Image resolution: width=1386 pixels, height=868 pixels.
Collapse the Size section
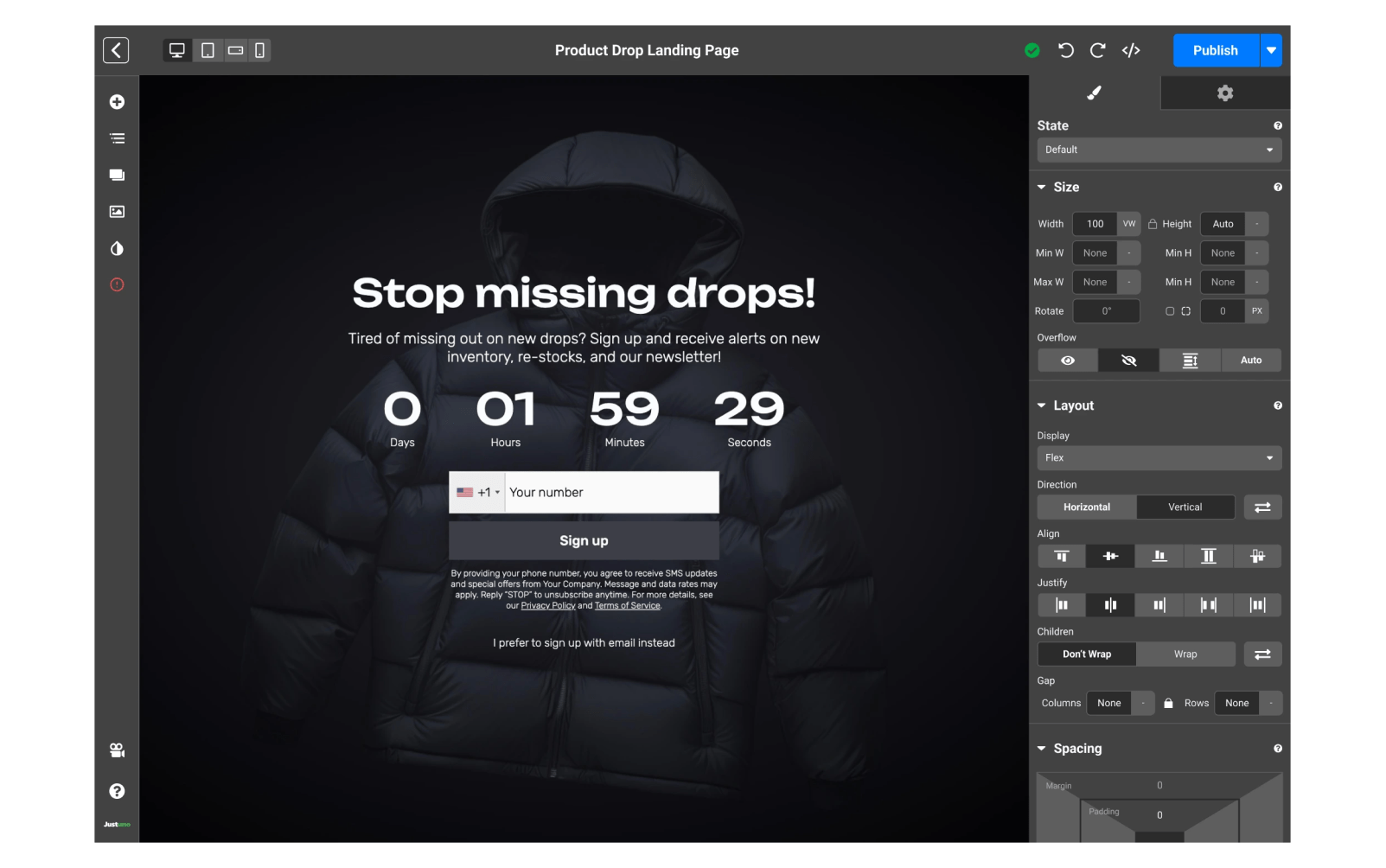click(x=1042, y=188)
